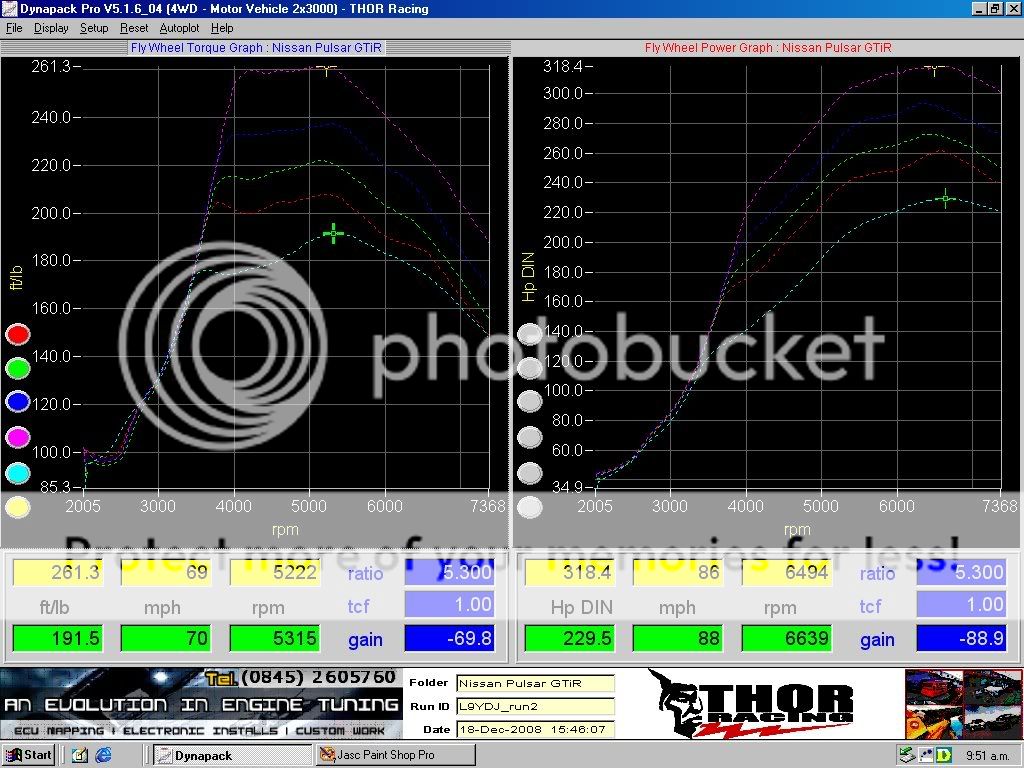
Task: Click the yellow 261.3 ft/lb torque value
Action: [x=58, y=572]
